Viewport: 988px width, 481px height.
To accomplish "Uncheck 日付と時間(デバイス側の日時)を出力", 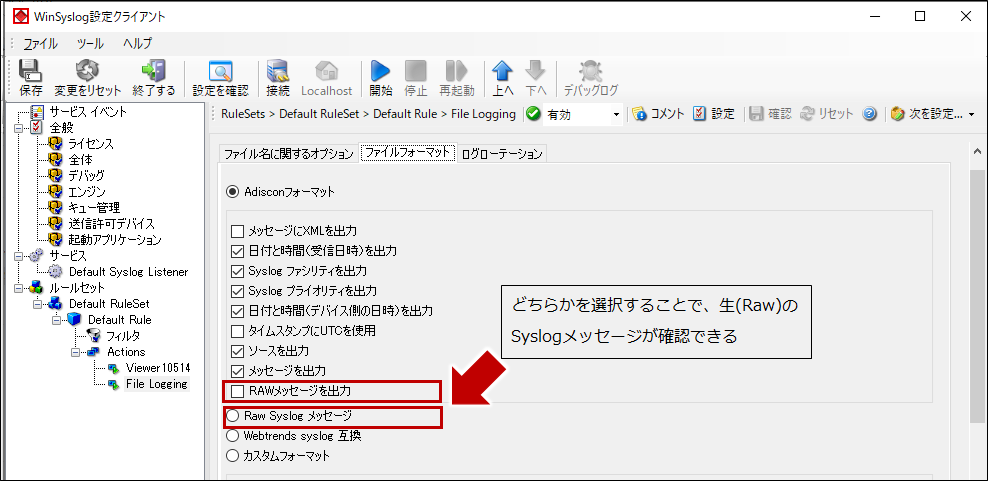I will click(x=237, y=311).
